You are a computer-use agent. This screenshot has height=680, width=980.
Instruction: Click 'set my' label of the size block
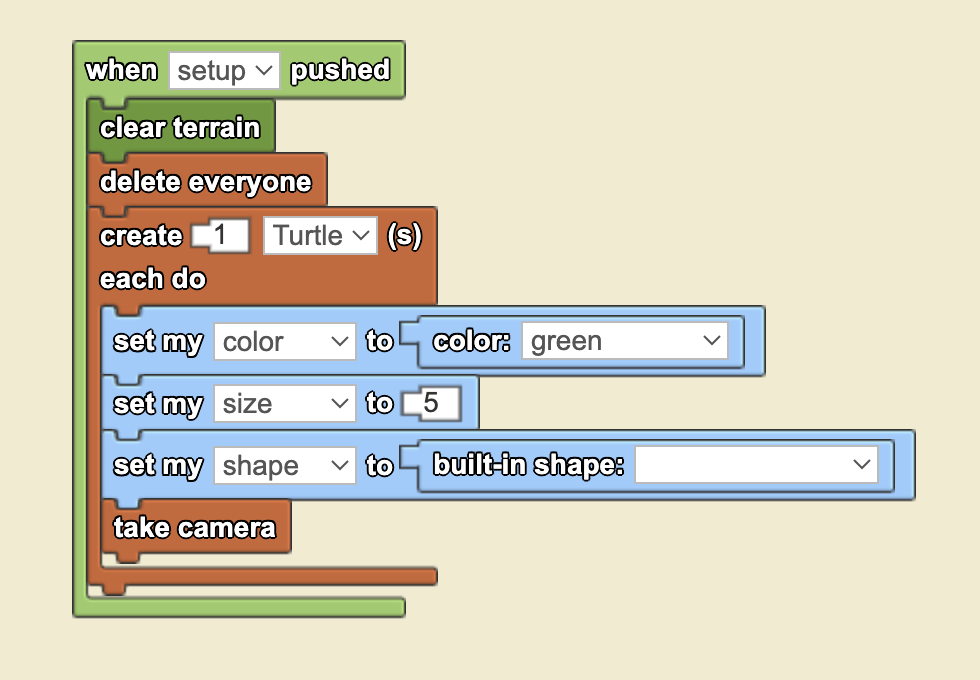click(158, 404)
